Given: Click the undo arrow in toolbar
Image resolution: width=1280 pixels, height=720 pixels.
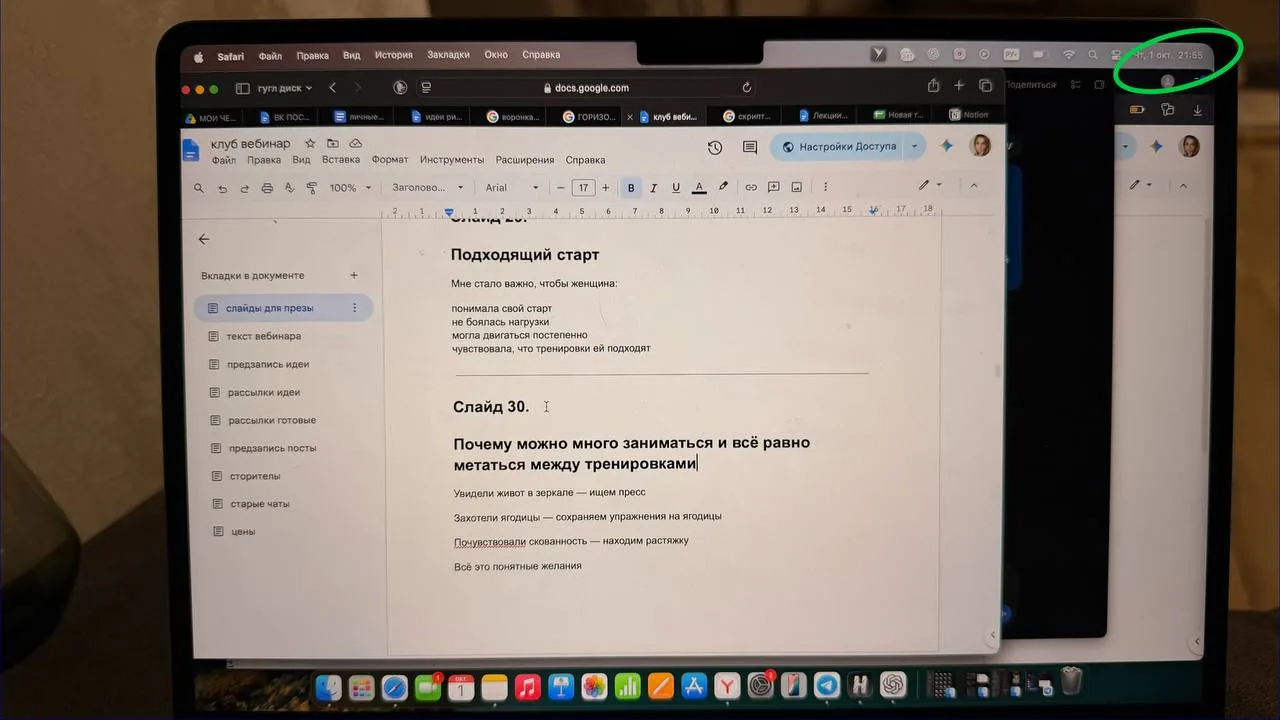Looking at the screenshot, I should pyautogui.click(x=222, y=187).
